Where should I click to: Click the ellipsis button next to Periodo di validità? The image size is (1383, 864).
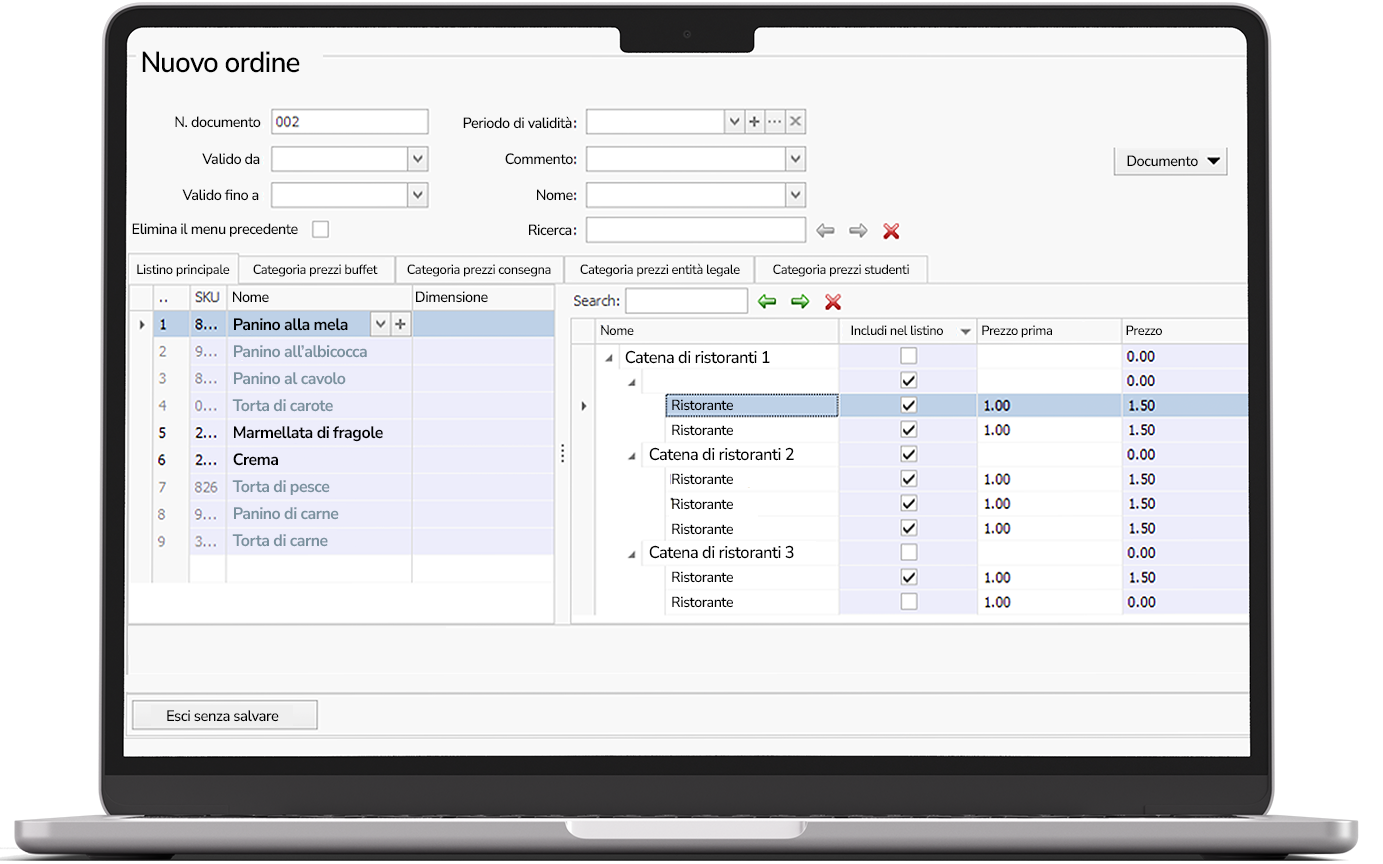774,121
